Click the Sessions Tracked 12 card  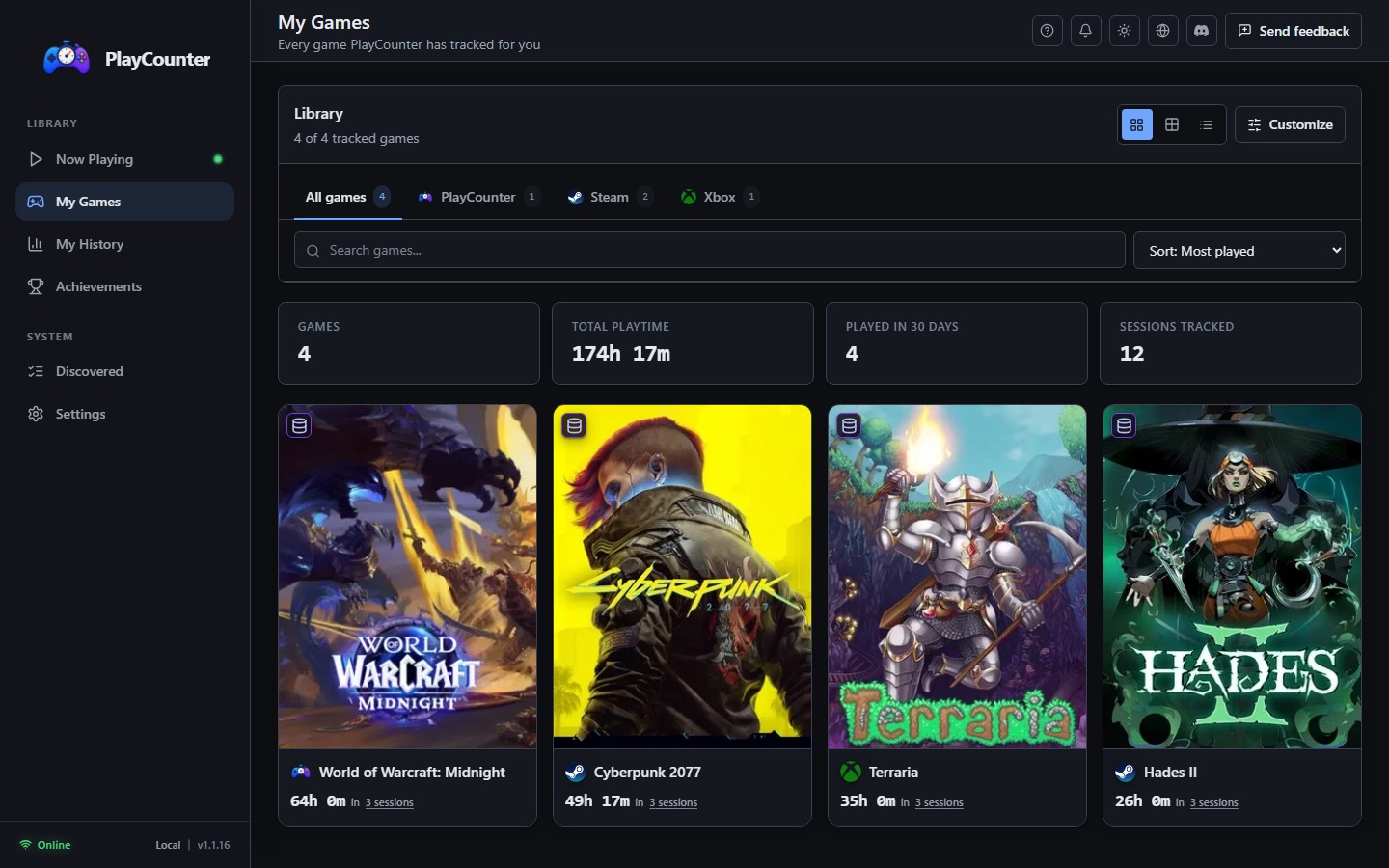pos(1231,343)
